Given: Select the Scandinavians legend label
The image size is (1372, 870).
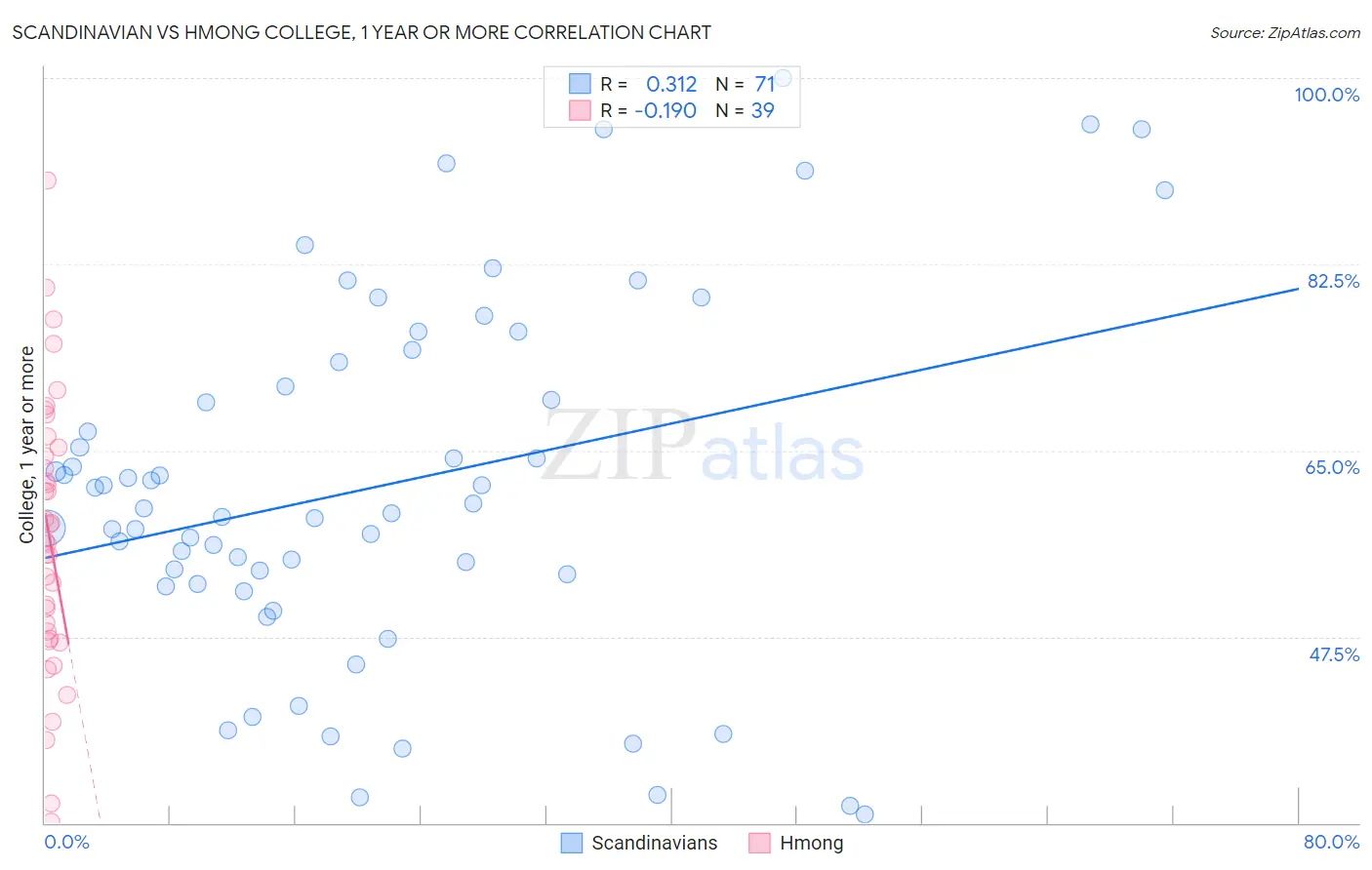Looking at the screenshot, I should tap(654, 843).
